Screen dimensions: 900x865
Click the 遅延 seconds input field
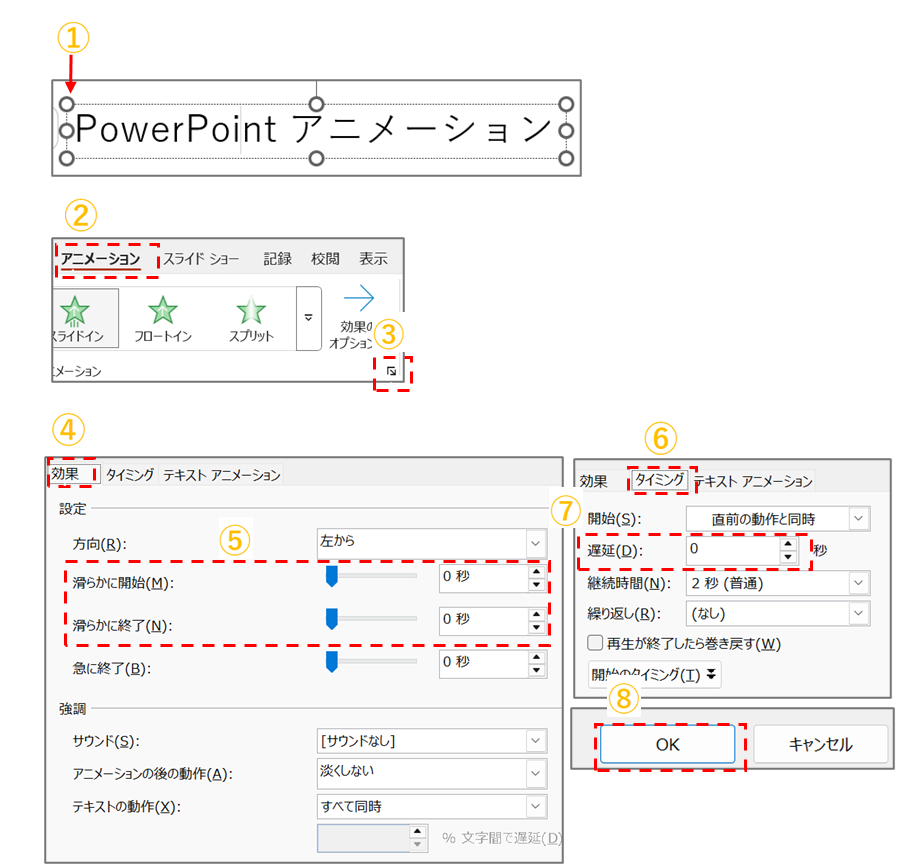732,550
